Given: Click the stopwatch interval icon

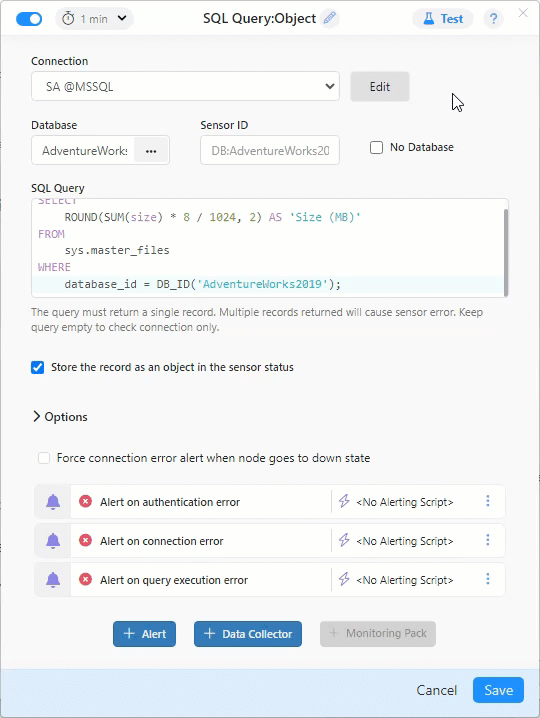Looking at the screenshot, I should click(68, 19).
